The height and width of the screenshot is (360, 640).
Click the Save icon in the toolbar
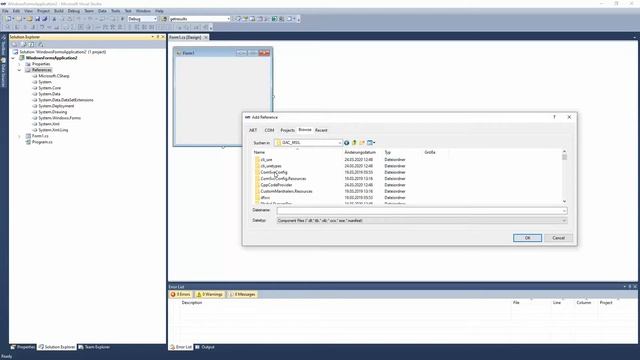coord(37,19)
